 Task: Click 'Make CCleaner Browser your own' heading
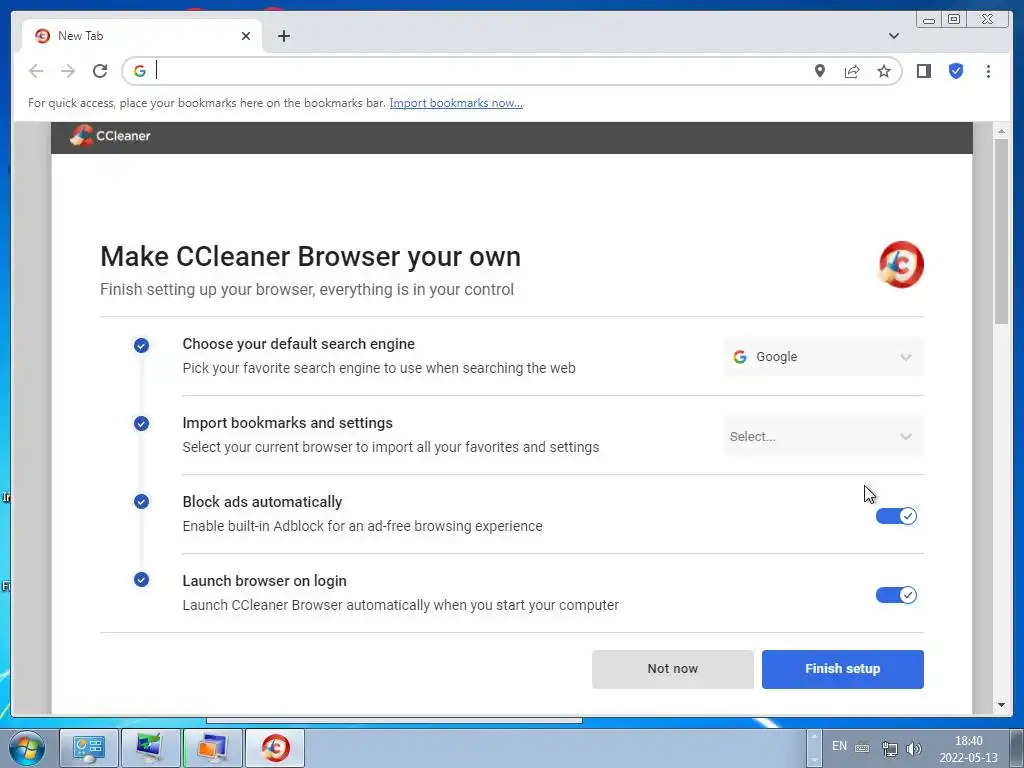pyautogui.click(x=310, y=257)
